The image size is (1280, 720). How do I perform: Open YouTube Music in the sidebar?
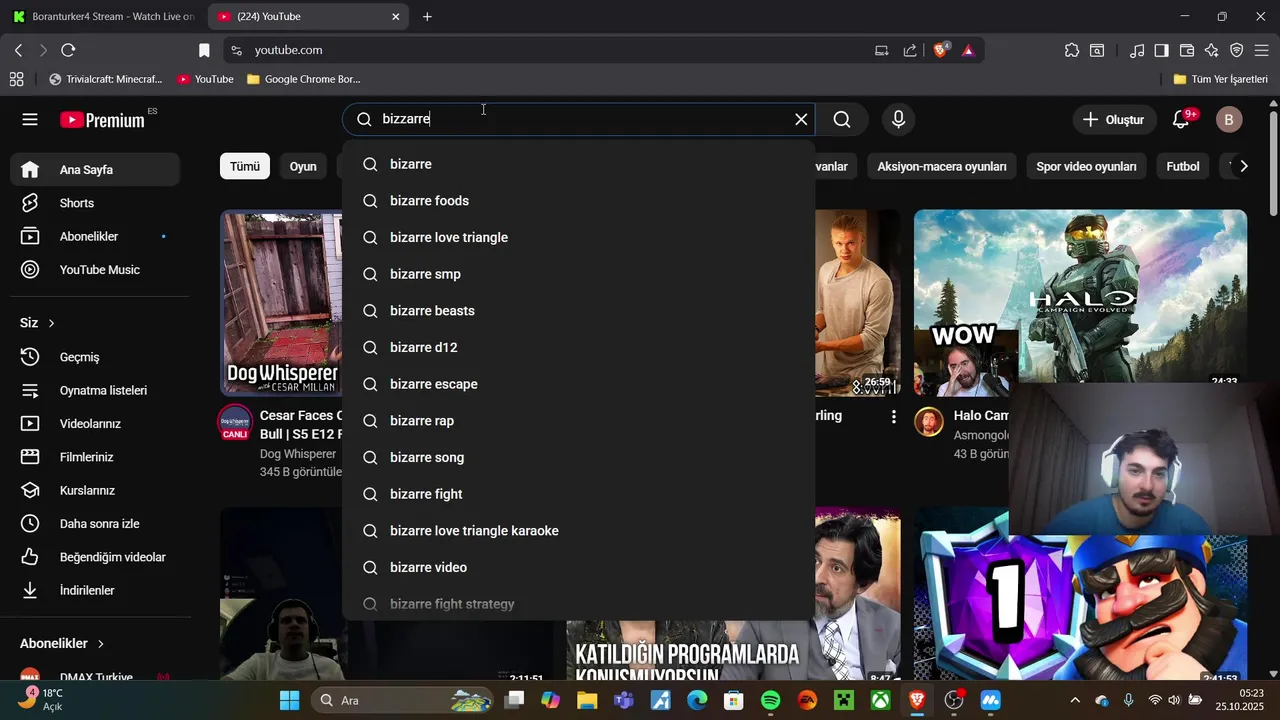95,270
